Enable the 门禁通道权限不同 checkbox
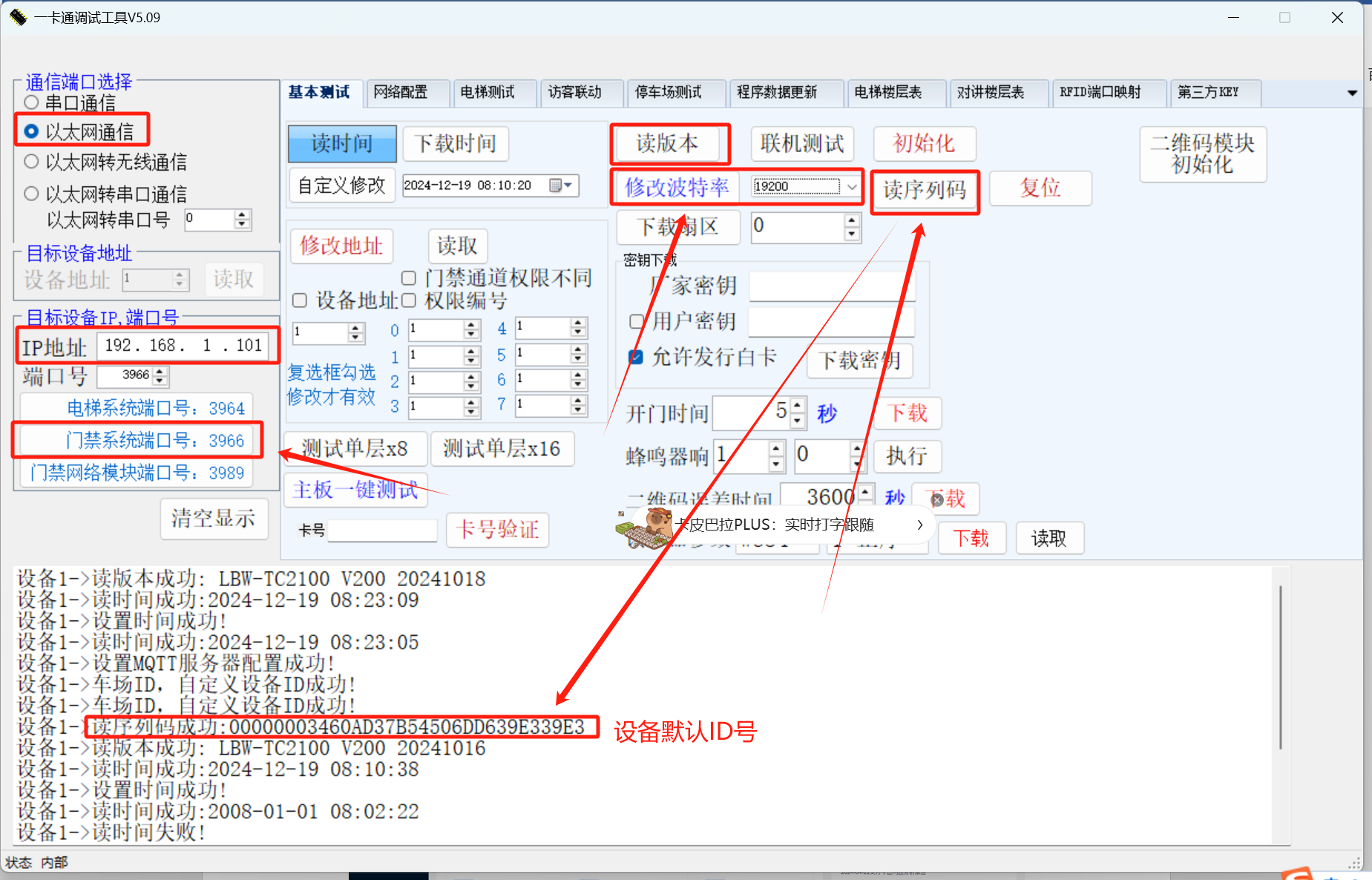 click(408, 278)
